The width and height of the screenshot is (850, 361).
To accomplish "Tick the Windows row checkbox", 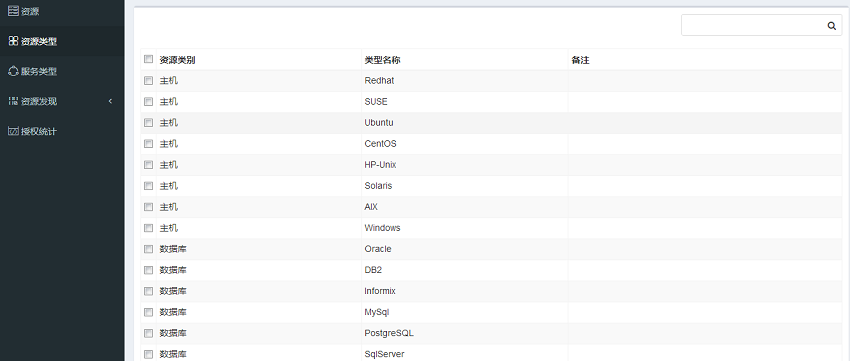I will coord(148,228).
